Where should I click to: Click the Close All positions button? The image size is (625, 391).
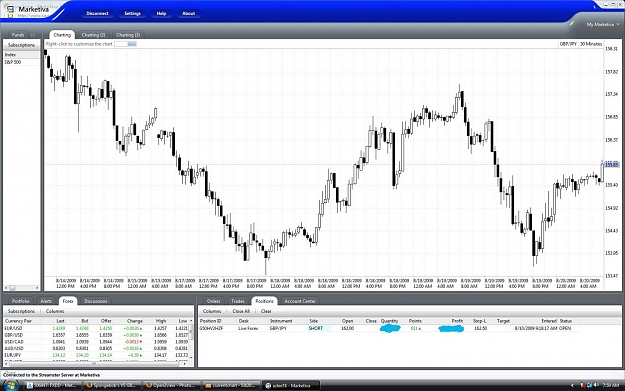click(241, 311)
